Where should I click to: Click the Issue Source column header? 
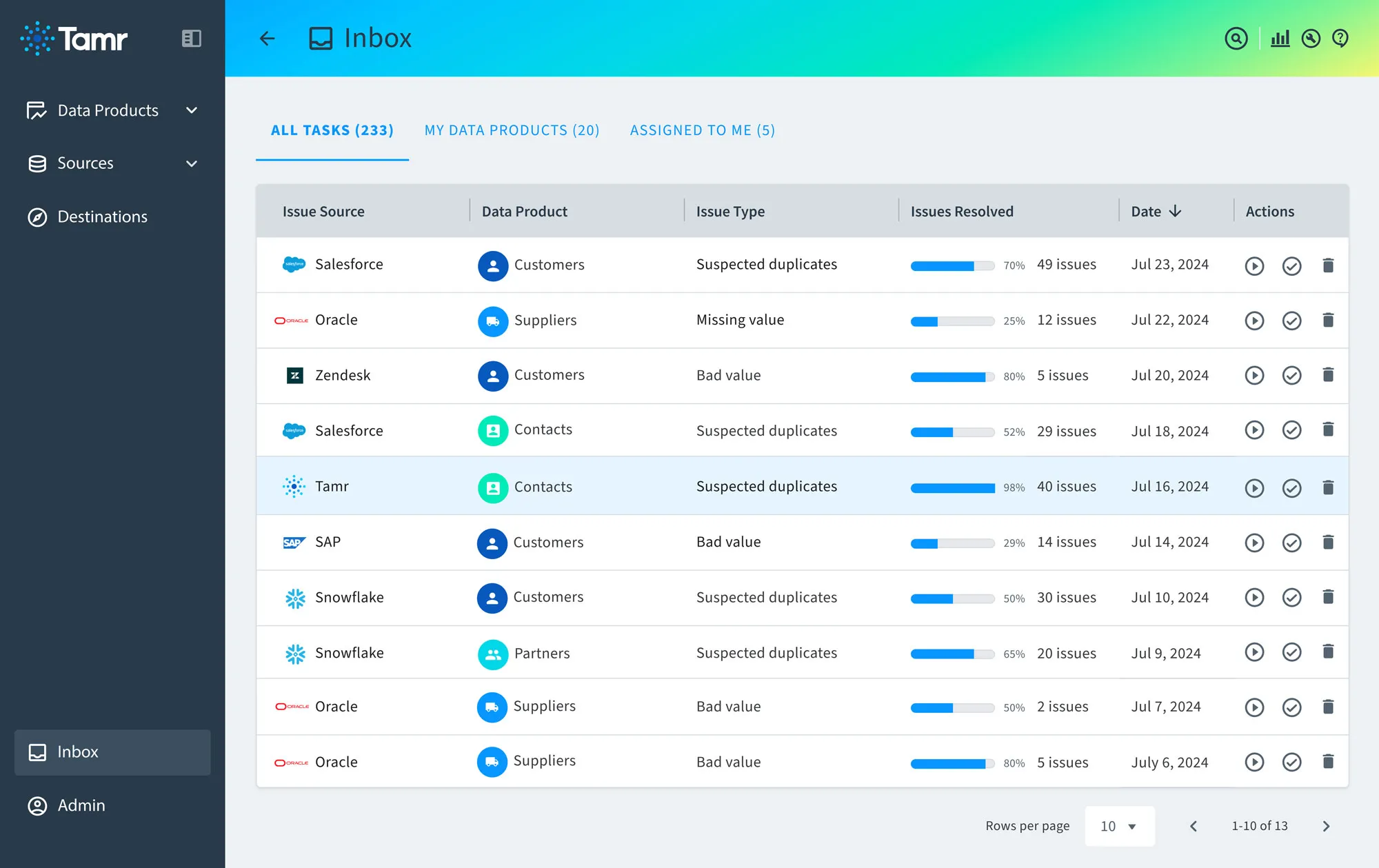pos(323,212)
